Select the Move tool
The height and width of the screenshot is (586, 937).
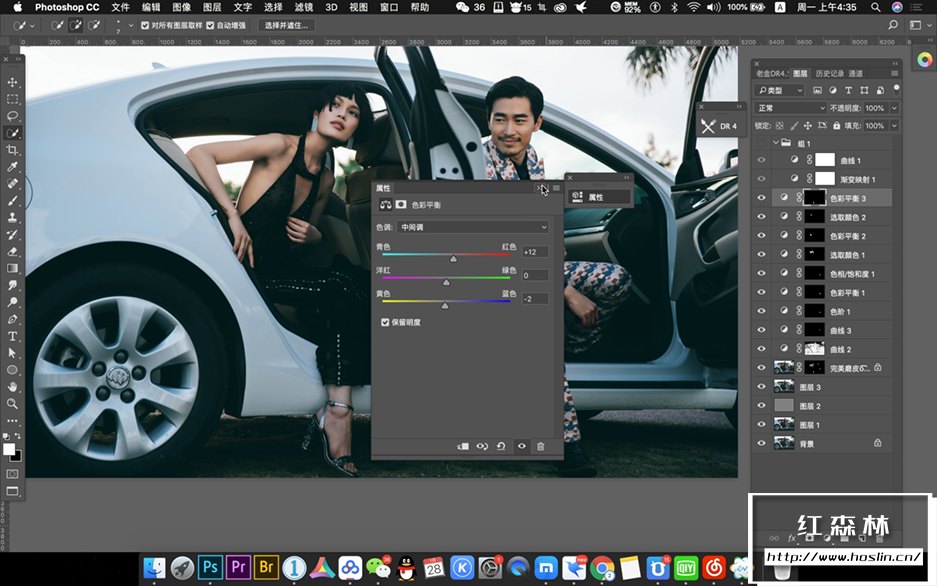click(13, 82)
